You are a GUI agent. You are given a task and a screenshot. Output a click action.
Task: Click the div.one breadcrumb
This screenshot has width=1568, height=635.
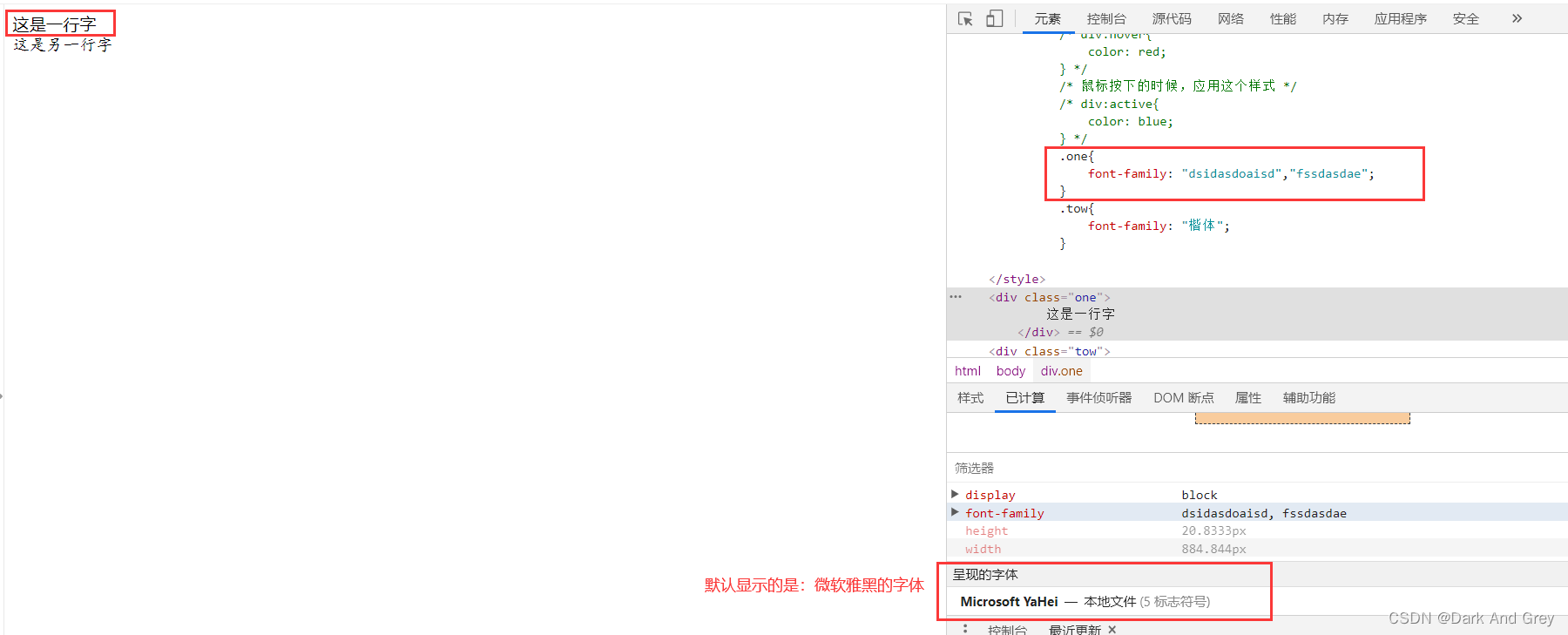point(1062,371)
